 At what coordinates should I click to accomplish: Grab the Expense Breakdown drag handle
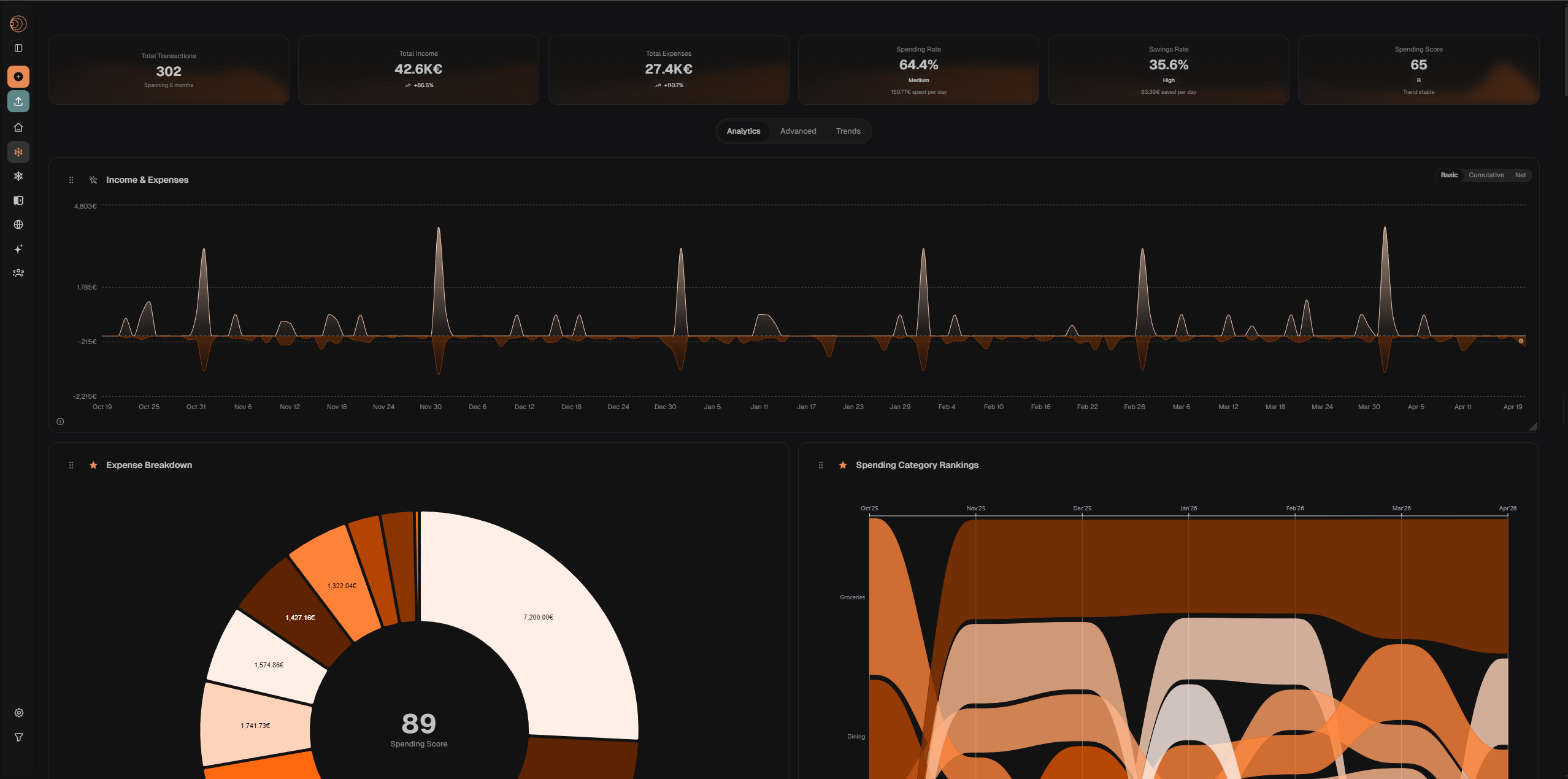pos(71,465)
